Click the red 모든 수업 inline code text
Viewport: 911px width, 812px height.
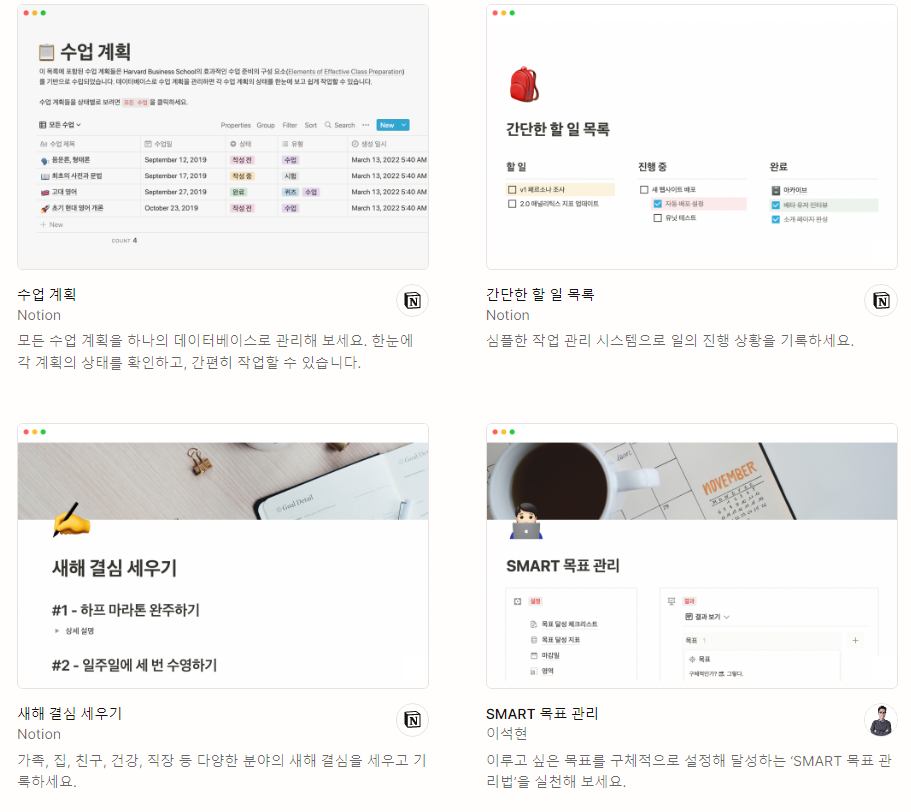pos(135,102)
